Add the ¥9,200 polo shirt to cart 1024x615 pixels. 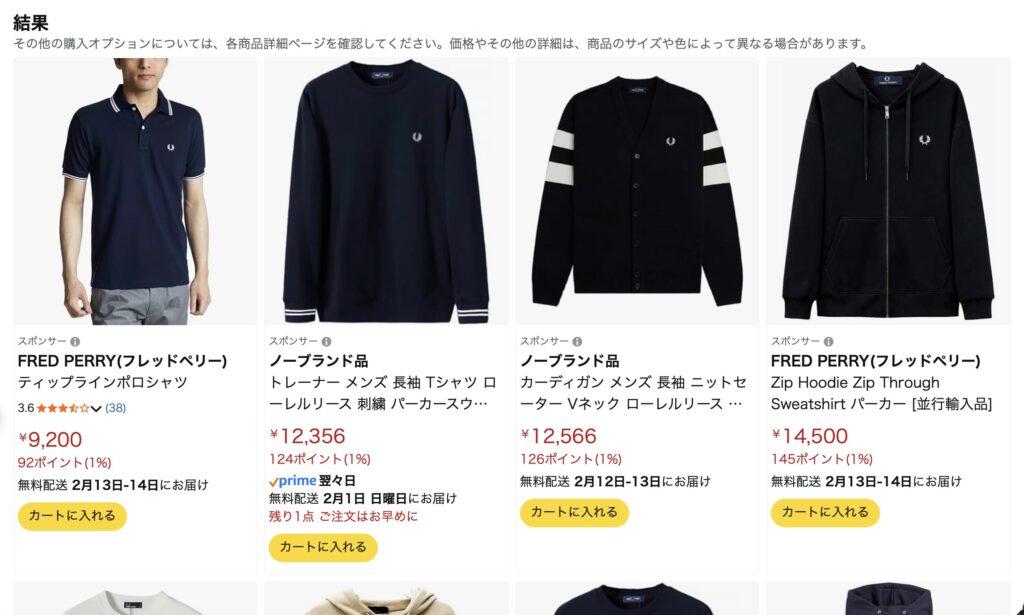coord(72,516)
